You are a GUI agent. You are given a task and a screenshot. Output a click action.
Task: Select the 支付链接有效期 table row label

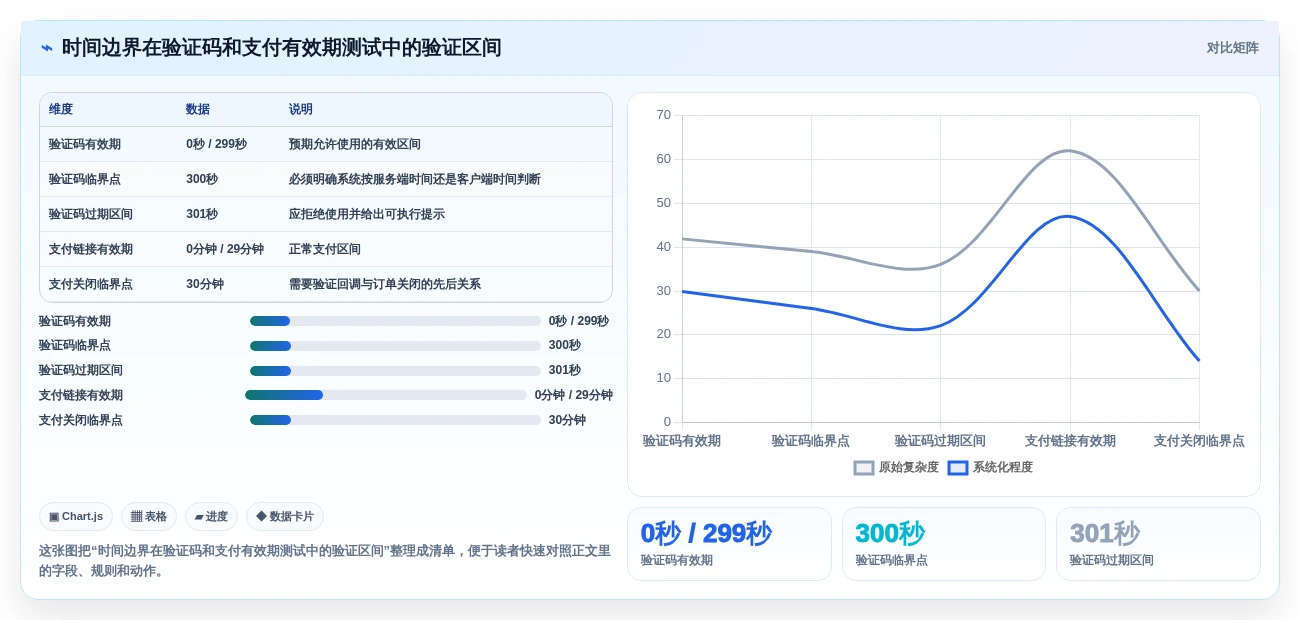91,249
